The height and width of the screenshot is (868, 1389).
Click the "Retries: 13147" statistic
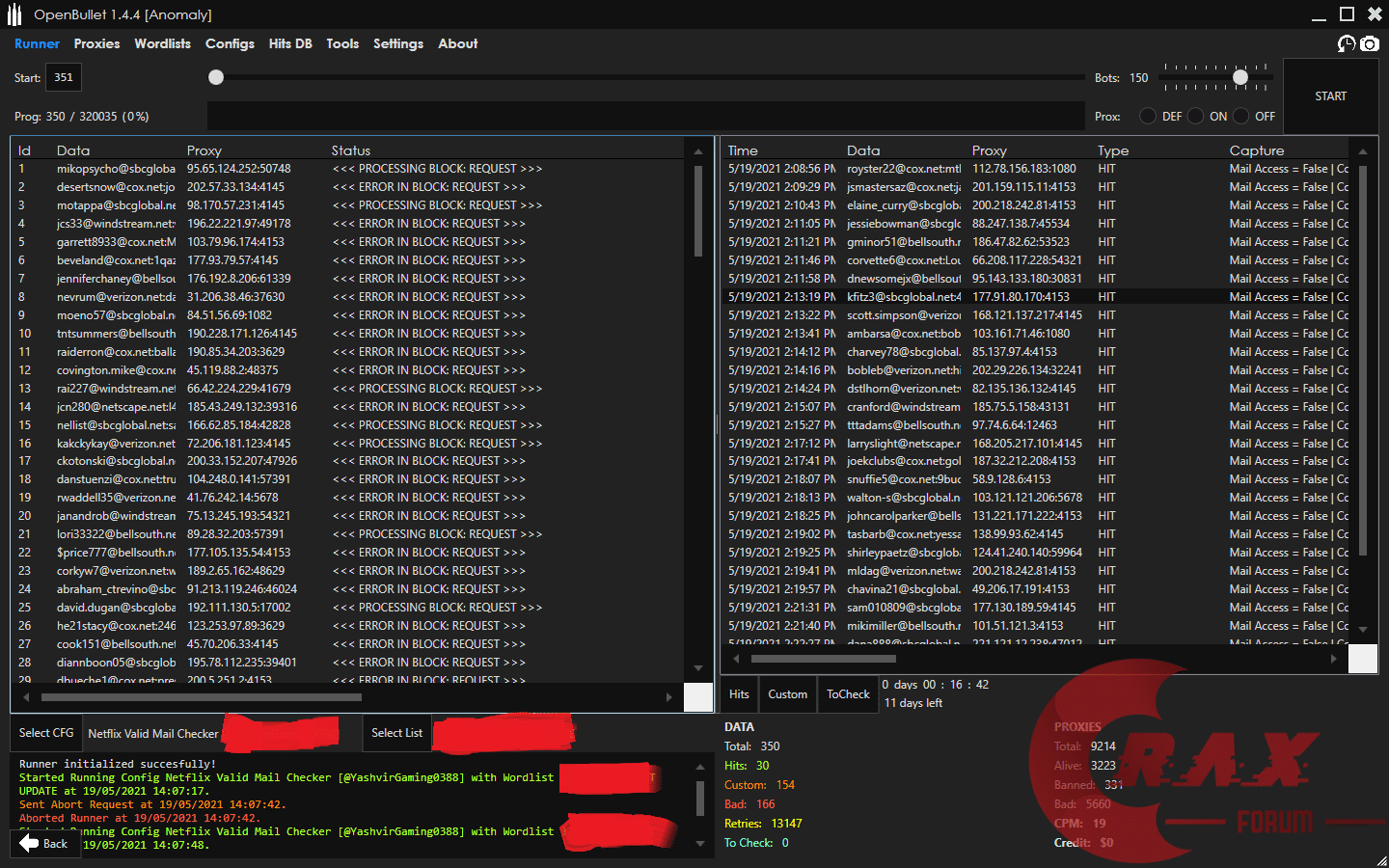click(x=763, y=824)
